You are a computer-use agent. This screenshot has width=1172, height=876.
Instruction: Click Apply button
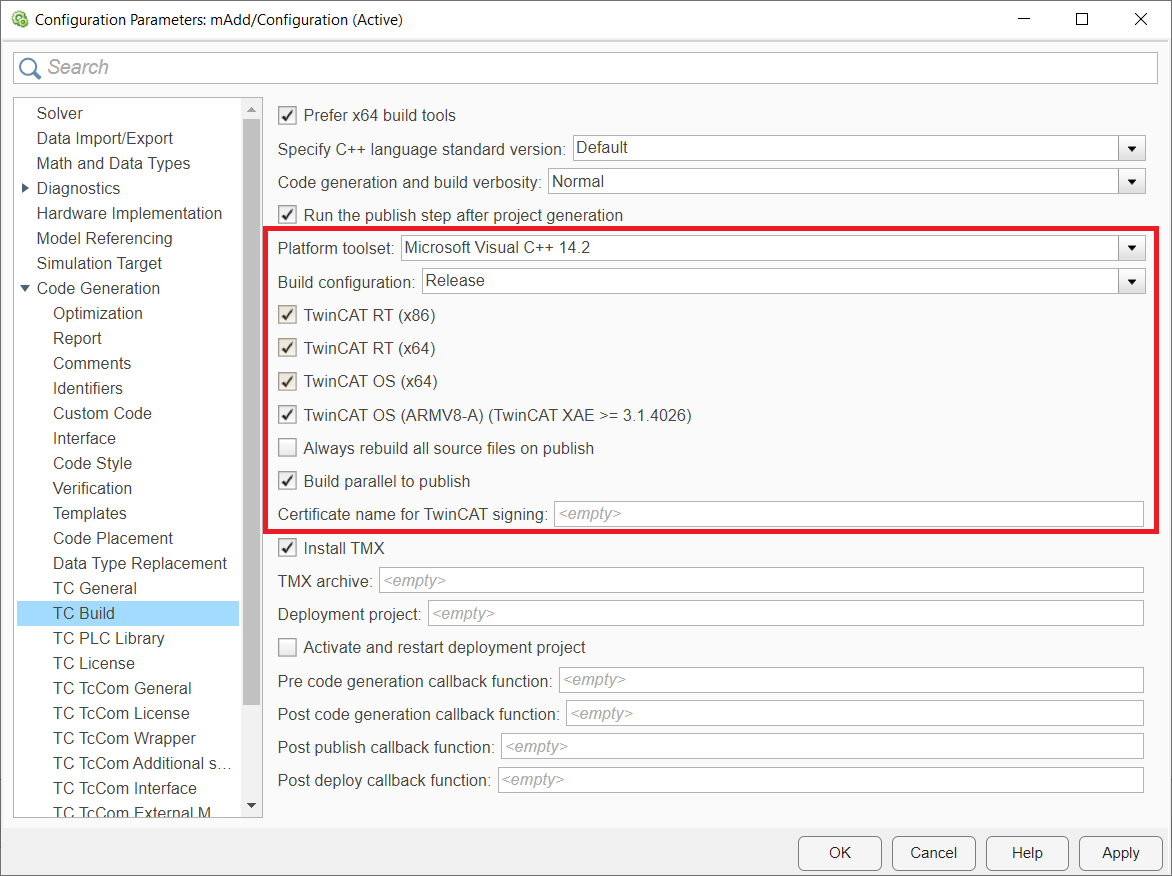click(1120, 853)
